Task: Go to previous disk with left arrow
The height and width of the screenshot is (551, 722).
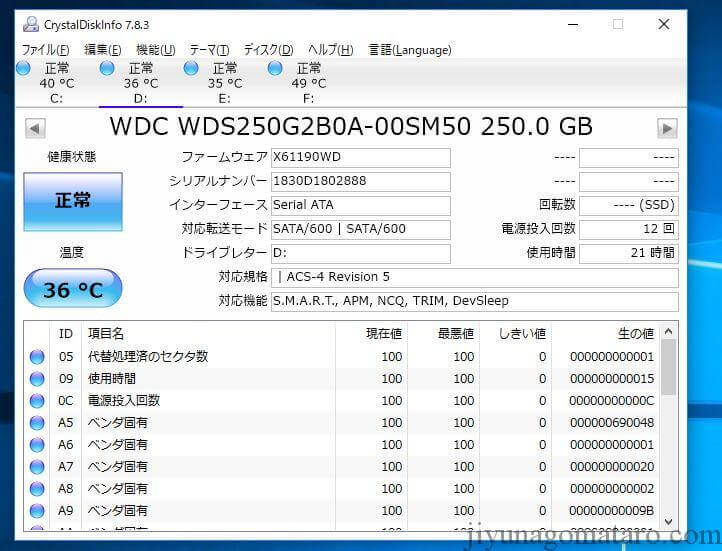Action: [35, 128]
